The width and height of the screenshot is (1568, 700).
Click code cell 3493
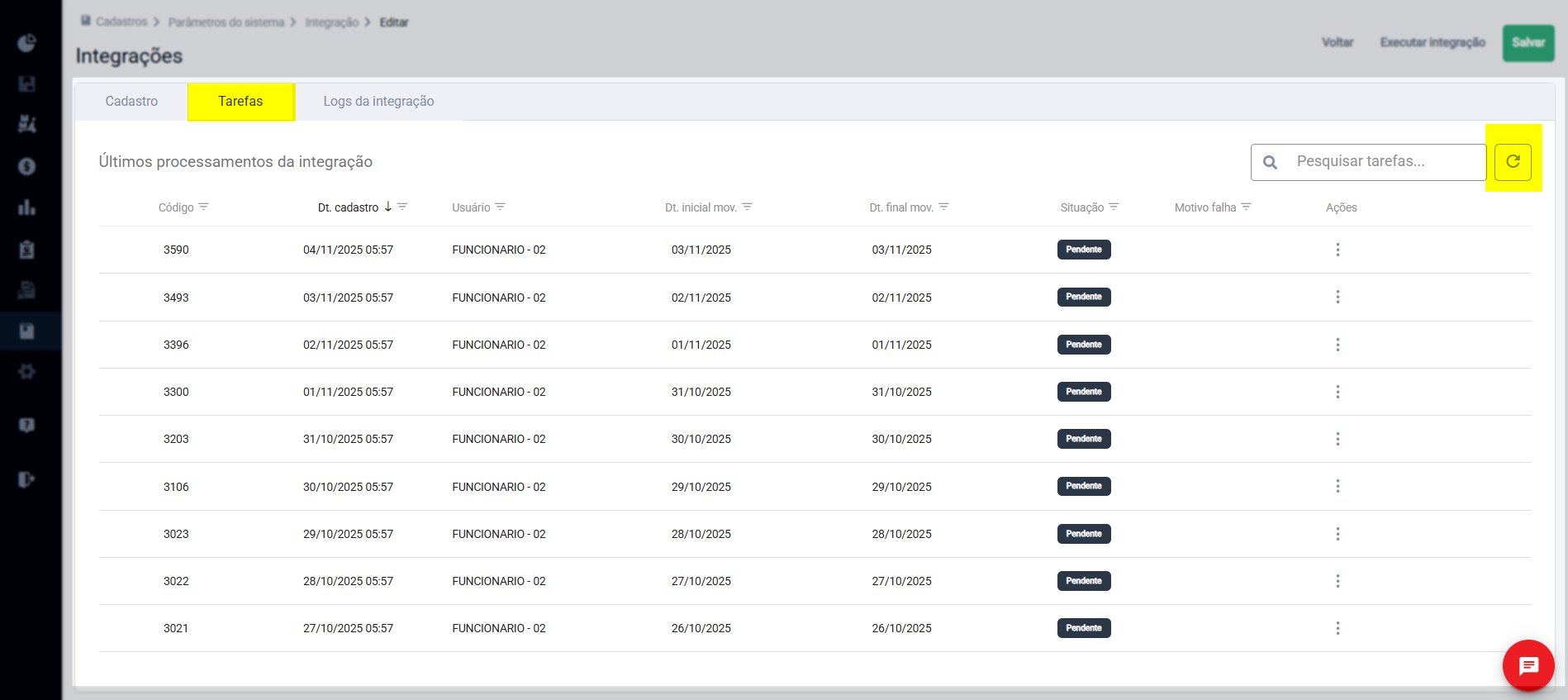click(176, 298)
